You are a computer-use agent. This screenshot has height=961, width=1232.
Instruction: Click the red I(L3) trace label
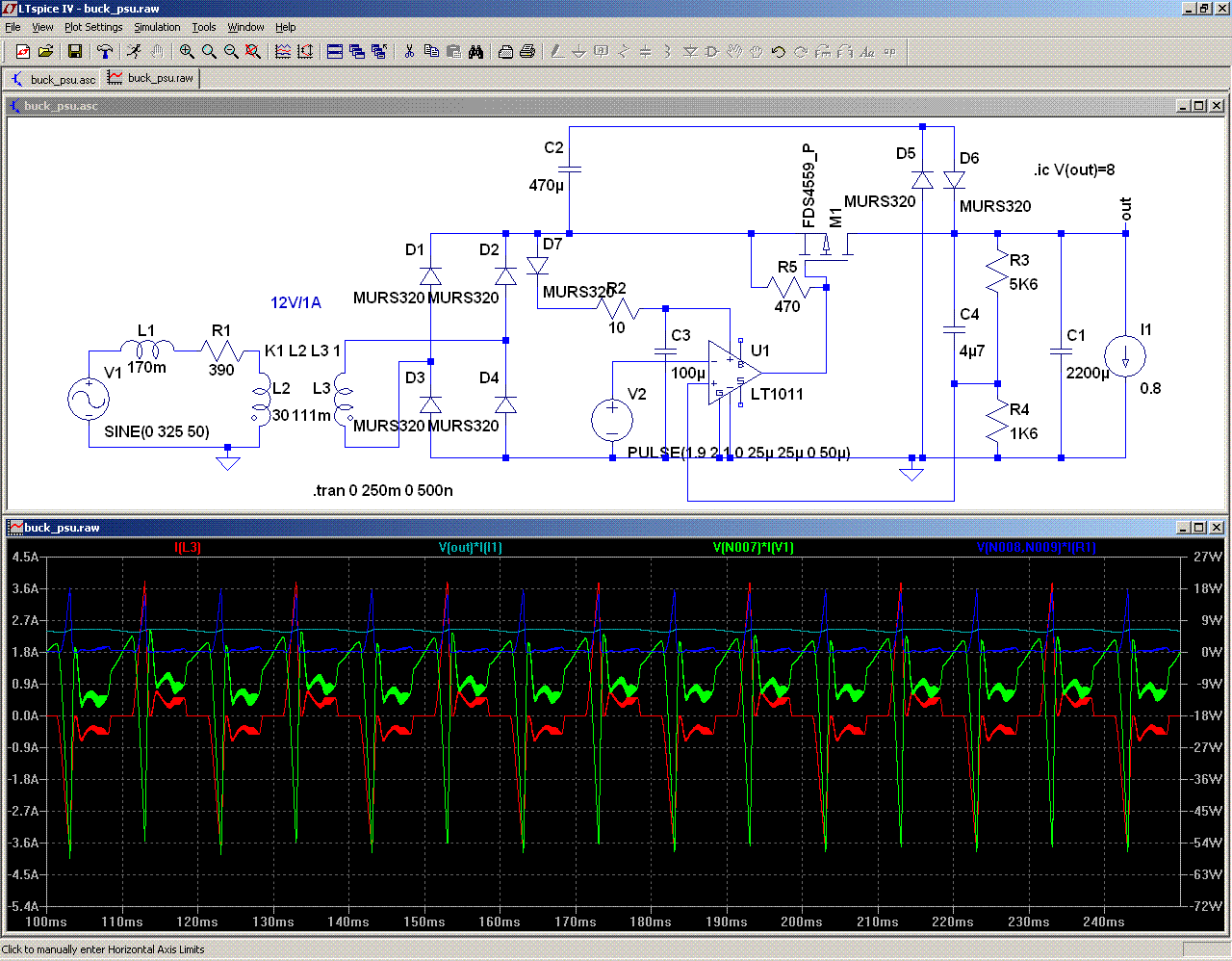point(188,548)
